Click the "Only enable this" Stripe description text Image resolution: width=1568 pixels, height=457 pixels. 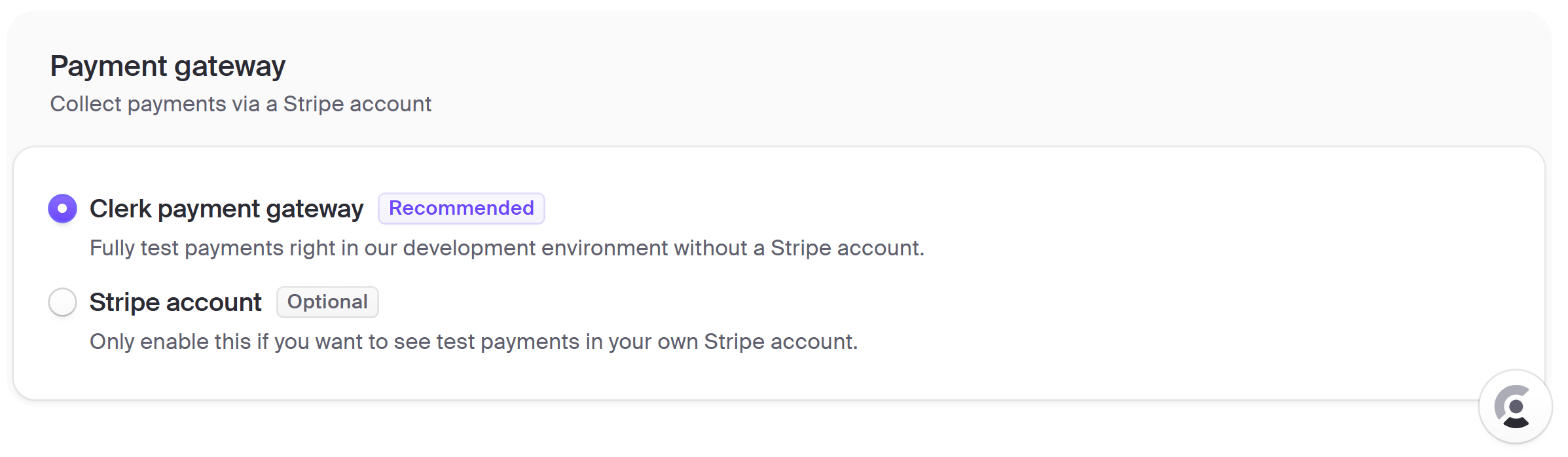[473, 342]
